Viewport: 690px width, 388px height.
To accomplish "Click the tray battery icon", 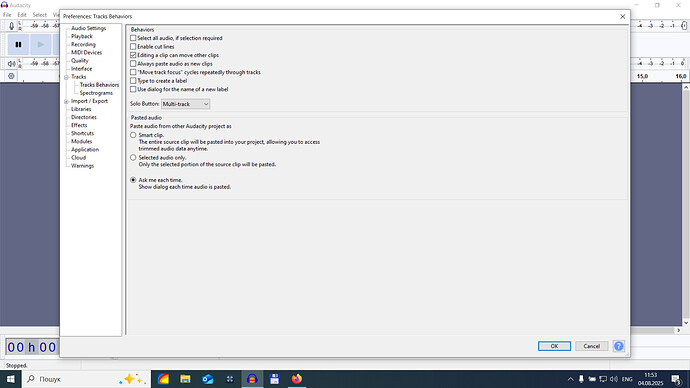I will pyautogui.click(x=592, y=379).
